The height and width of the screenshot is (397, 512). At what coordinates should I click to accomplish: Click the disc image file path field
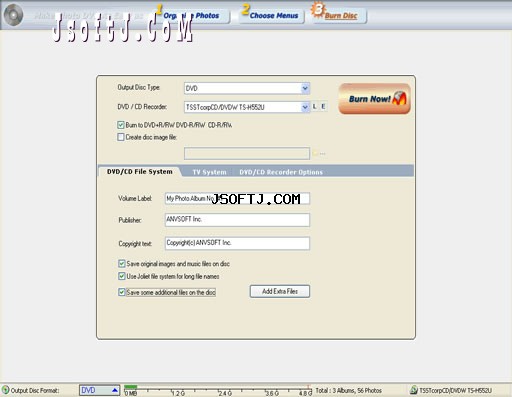247,154
